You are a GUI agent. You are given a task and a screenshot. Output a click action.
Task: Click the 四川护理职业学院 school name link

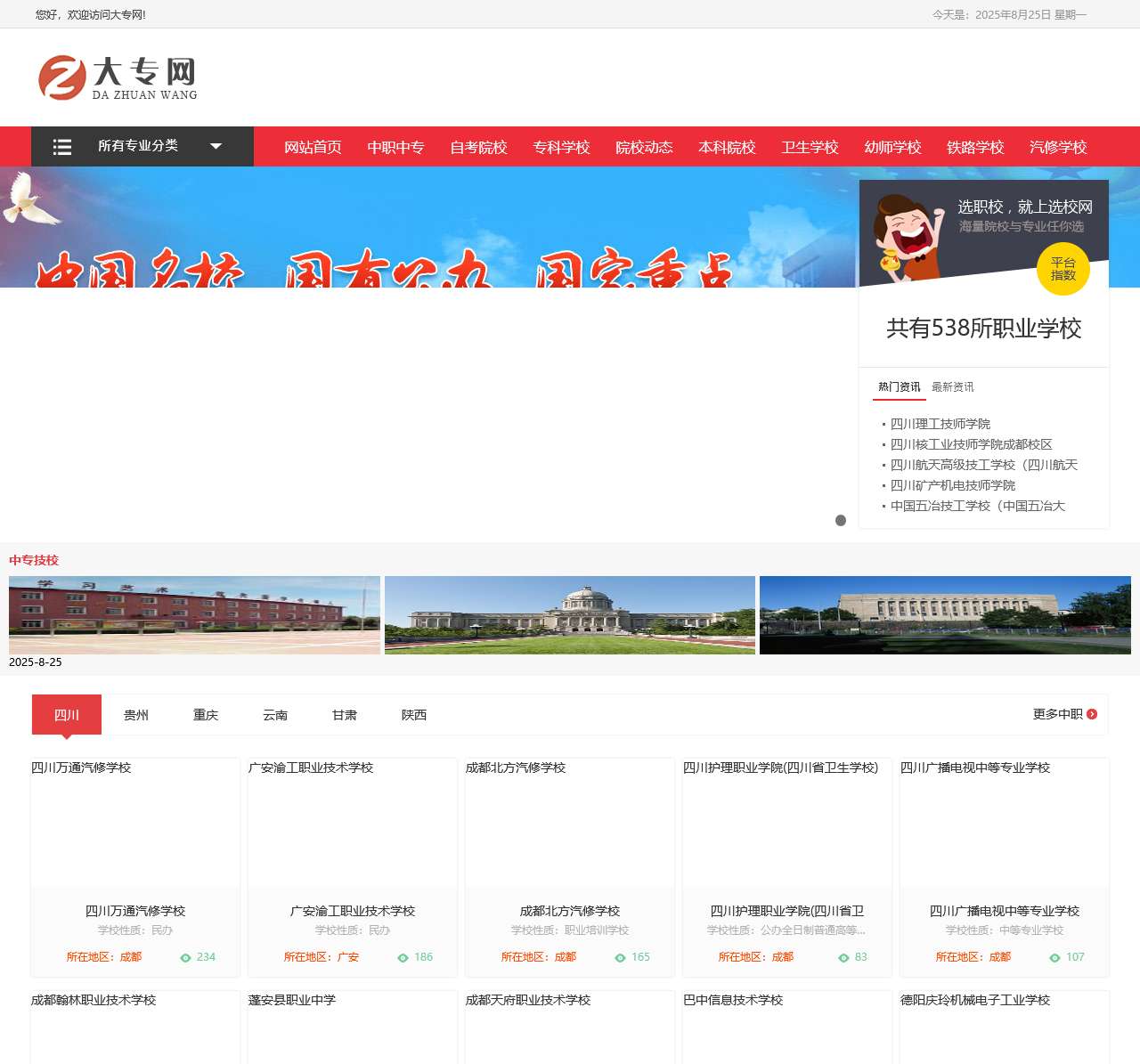click(787, 911)
